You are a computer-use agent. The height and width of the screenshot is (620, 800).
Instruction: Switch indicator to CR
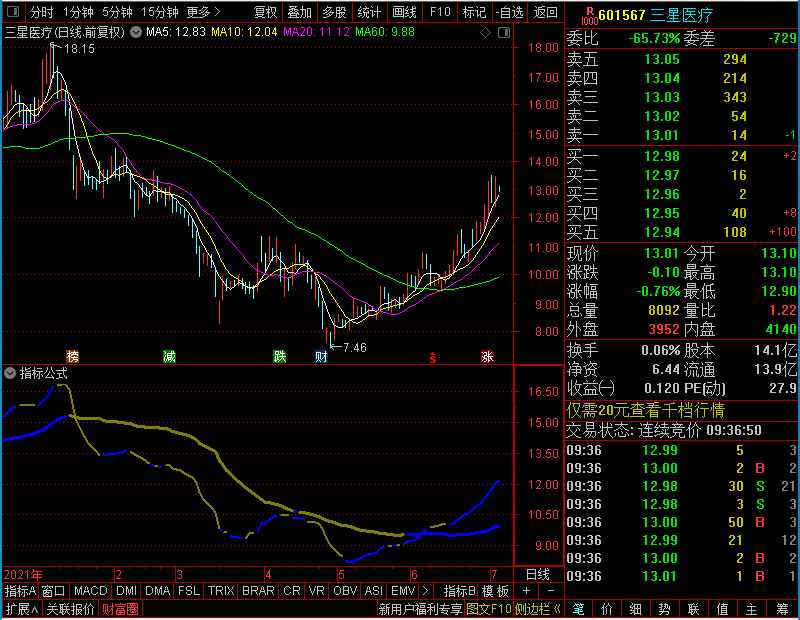pyautogui.click(x=292, y=591)
